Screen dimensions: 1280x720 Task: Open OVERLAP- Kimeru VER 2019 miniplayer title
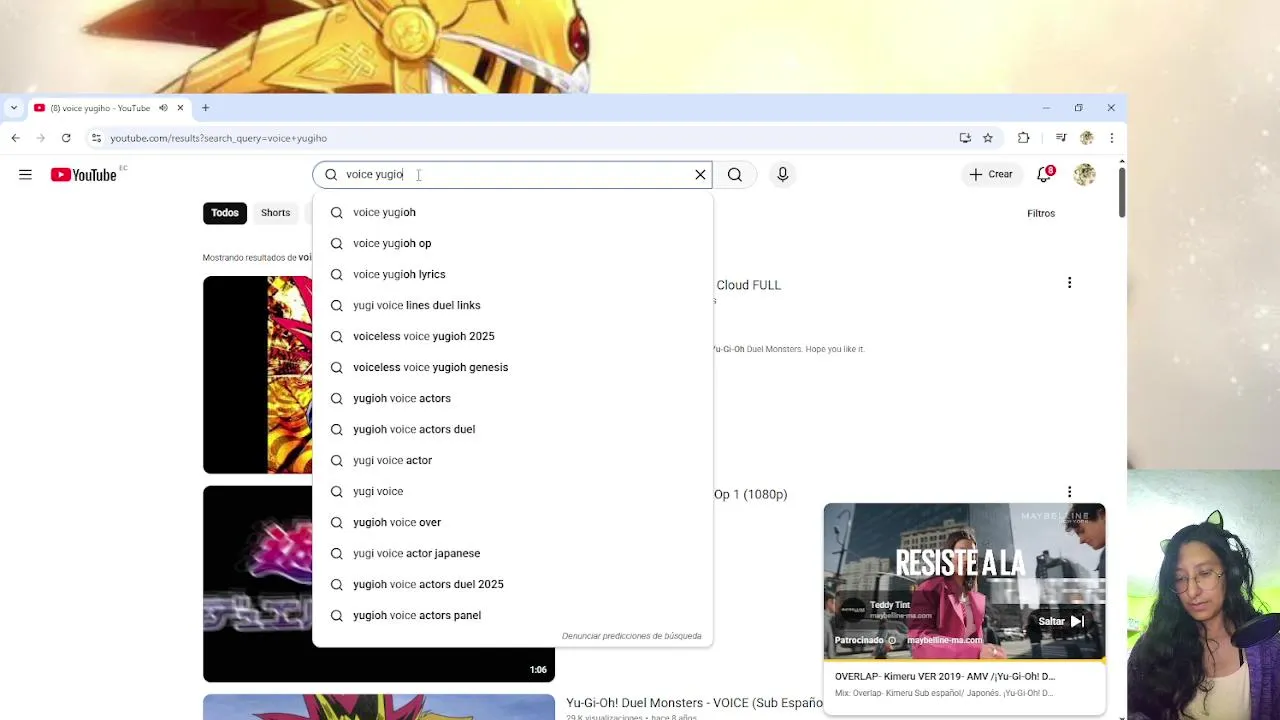coord(945,676)
